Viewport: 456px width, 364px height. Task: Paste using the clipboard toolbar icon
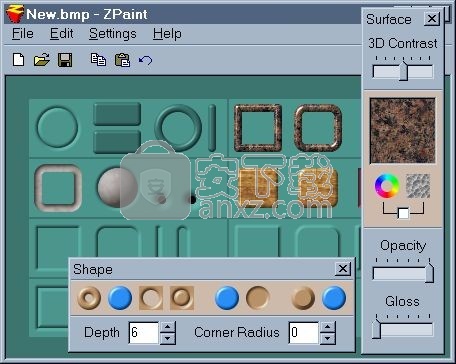(122, 60)
